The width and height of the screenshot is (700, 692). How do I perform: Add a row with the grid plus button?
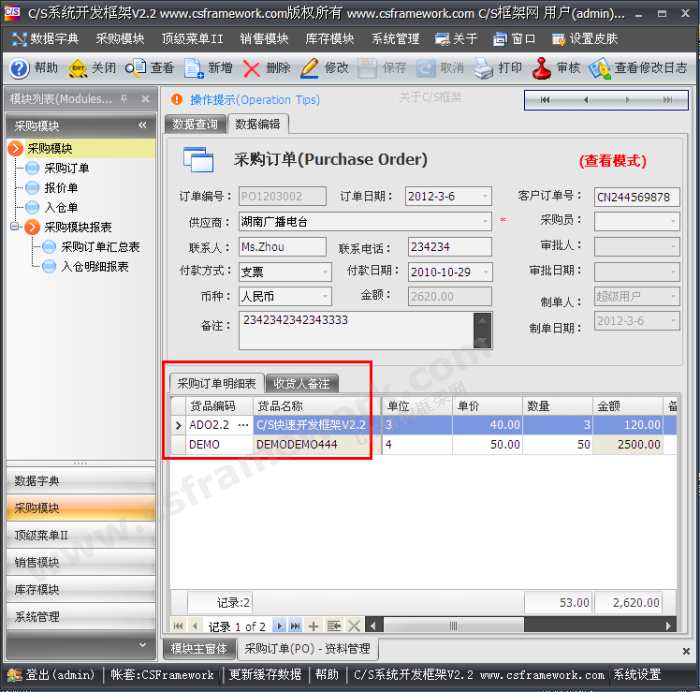point(313,626)
